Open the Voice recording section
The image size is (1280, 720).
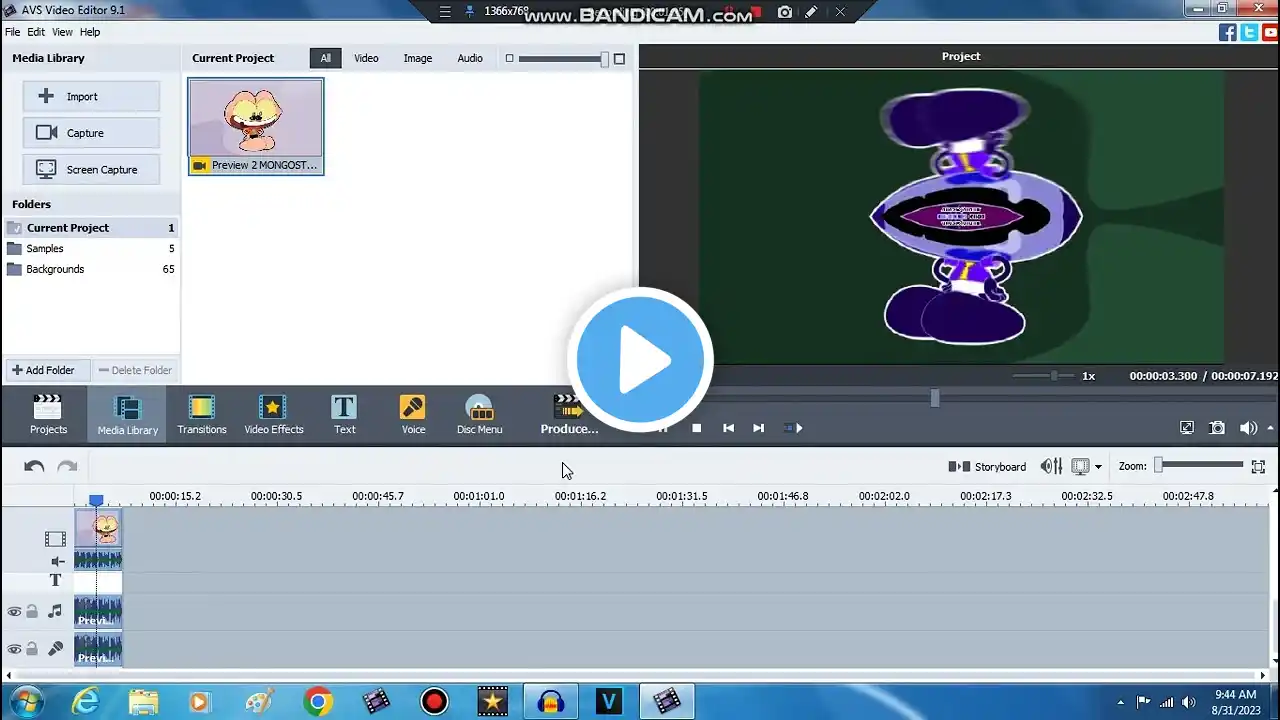click(x=413, y=414)
